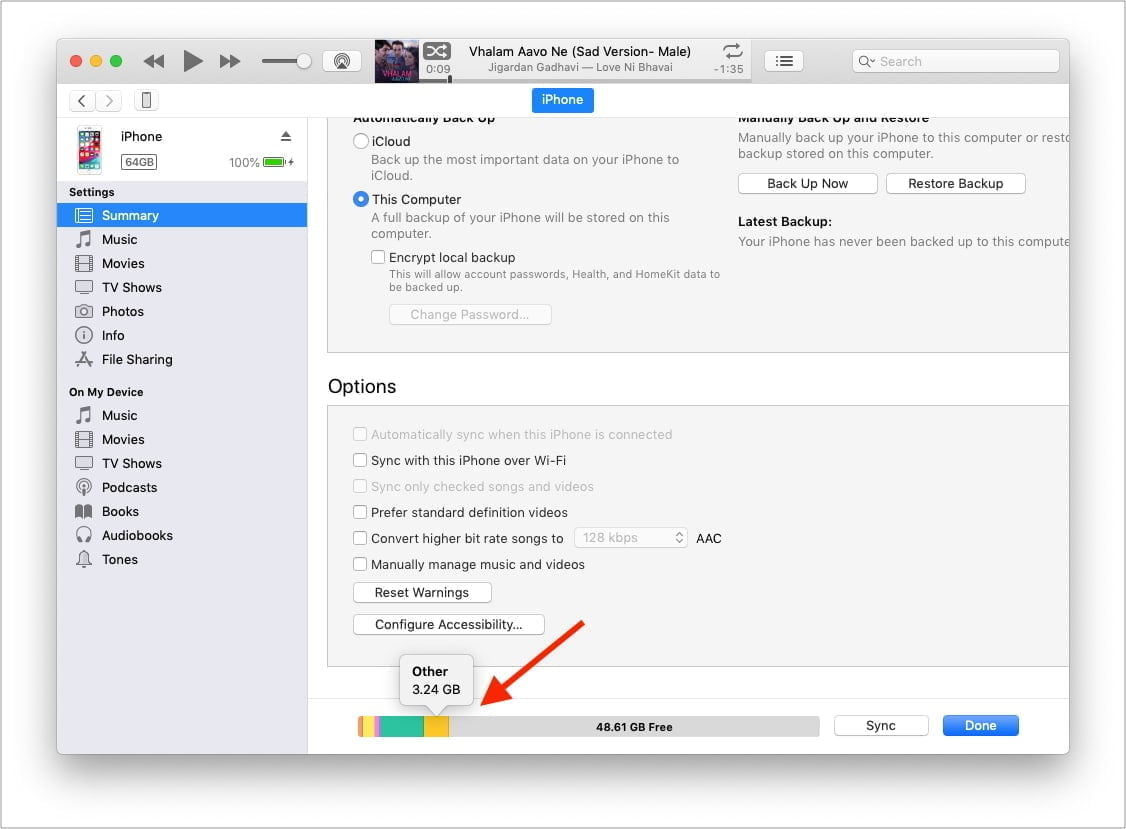Viewport: 1126px width, 829px height.
Task: Open TV Shows under On My Device
Action: tap(182, 463)
